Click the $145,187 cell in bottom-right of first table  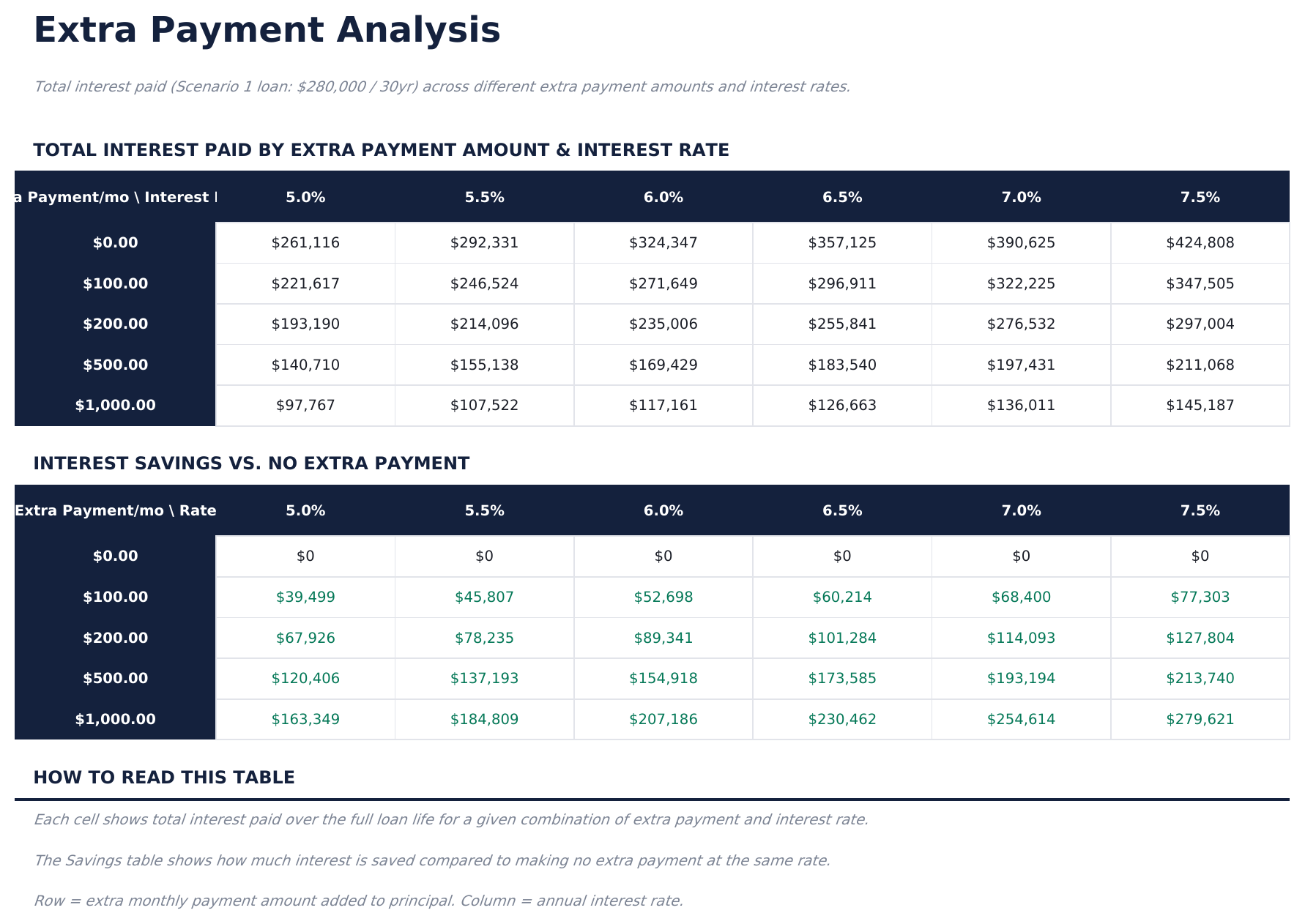1200,404
